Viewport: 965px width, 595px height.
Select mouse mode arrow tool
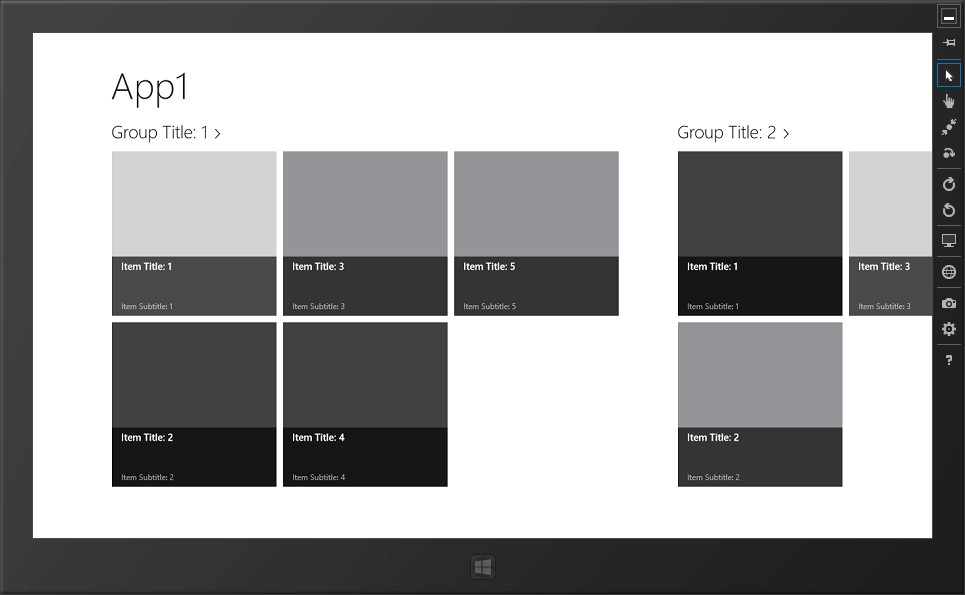point(948,76)
